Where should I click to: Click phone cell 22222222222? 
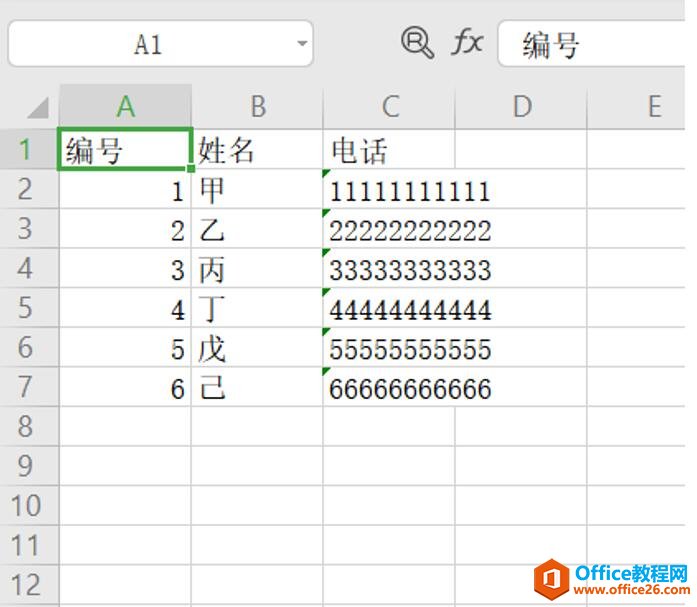(389, 228)
